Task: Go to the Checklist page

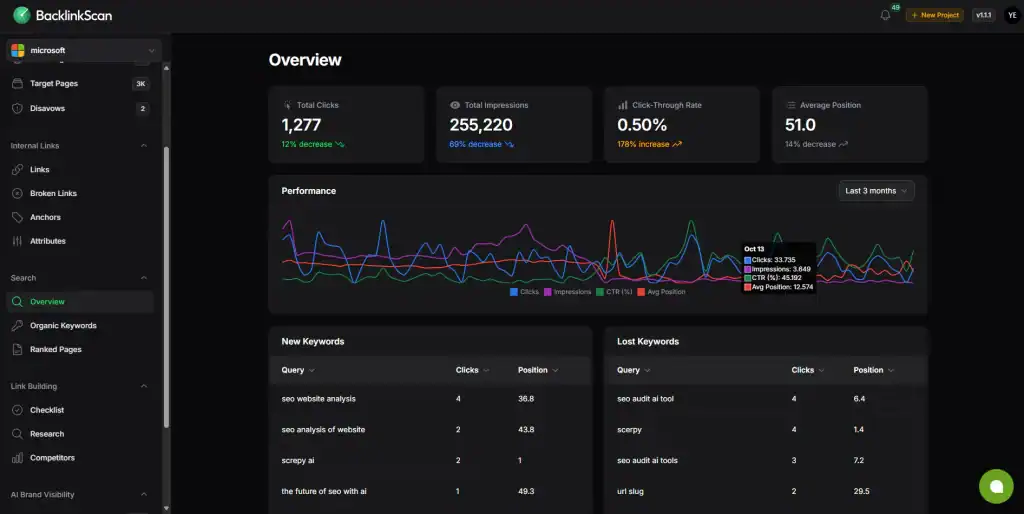Action: point(47,410)
